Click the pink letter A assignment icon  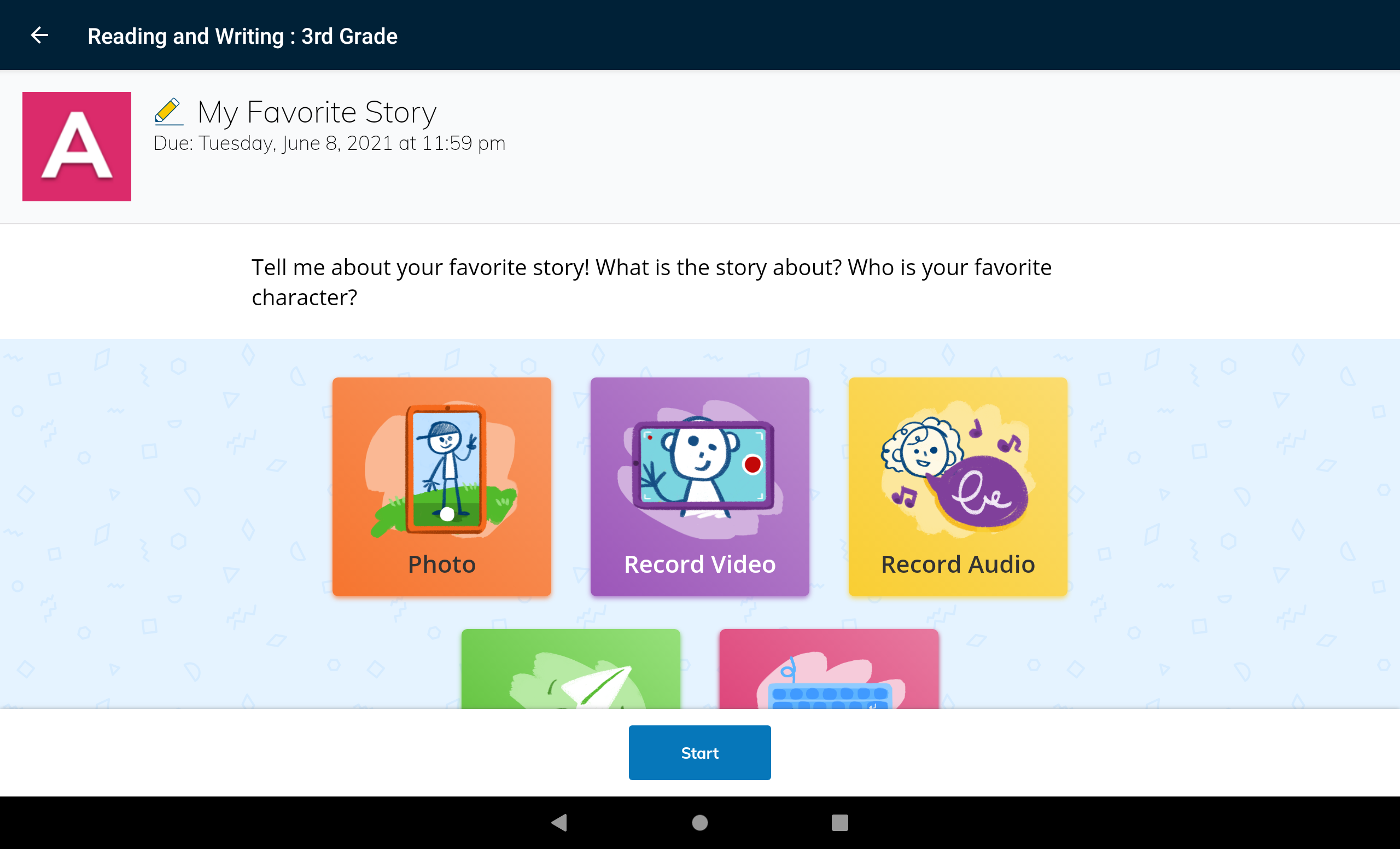77,147
